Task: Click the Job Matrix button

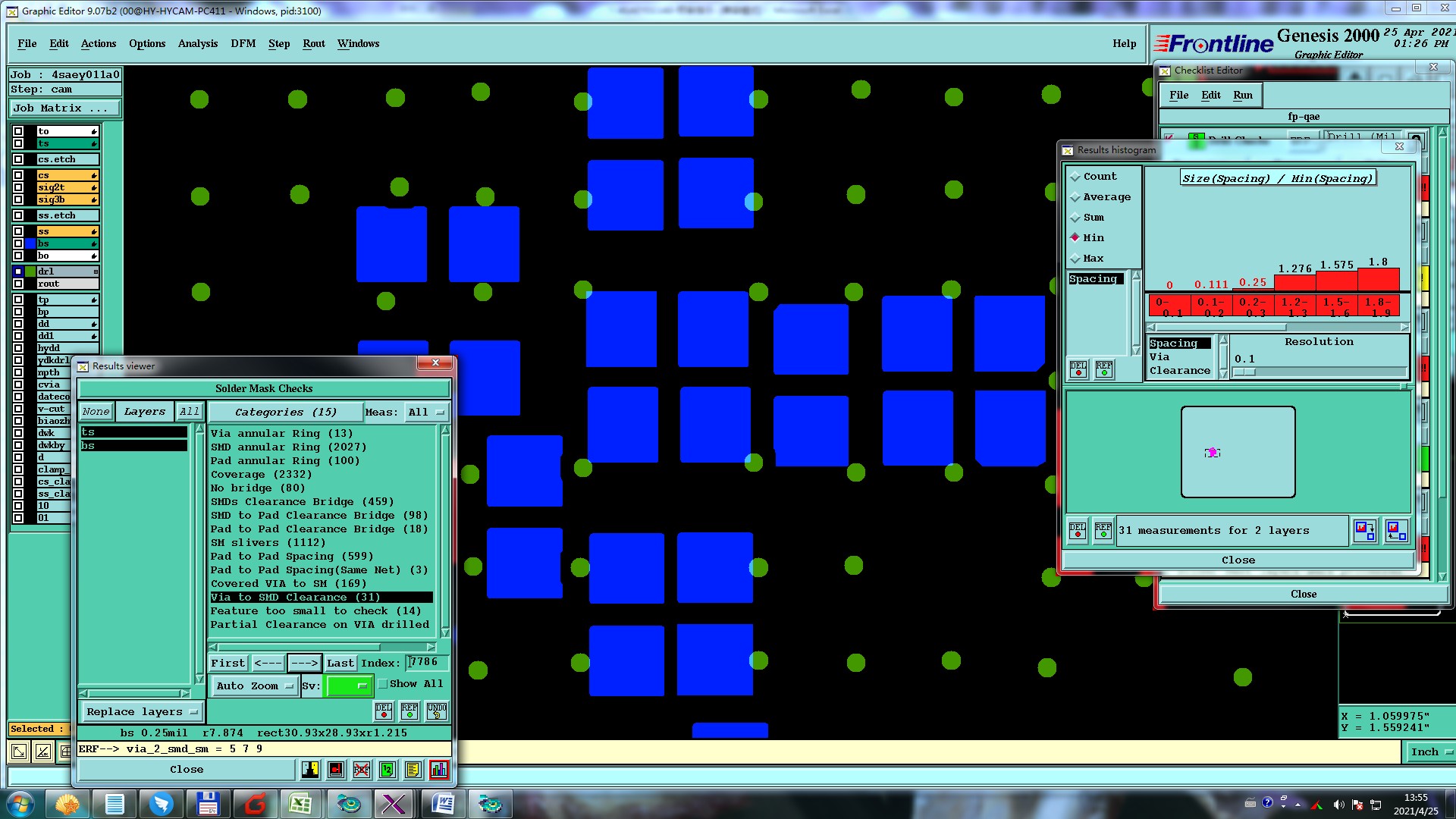Action: point(64,108)
